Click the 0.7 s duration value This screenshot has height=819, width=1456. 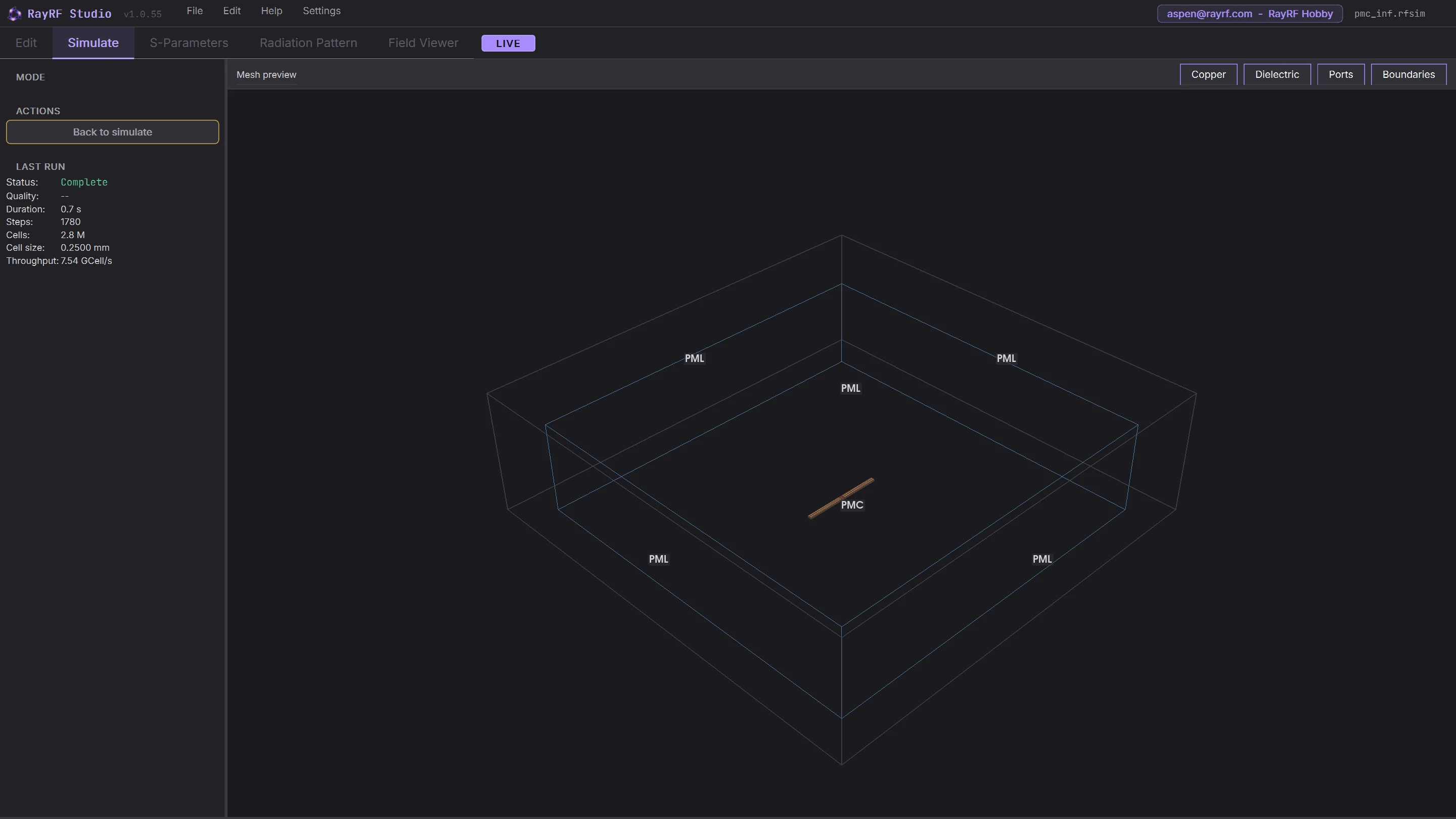pos(71,209)
